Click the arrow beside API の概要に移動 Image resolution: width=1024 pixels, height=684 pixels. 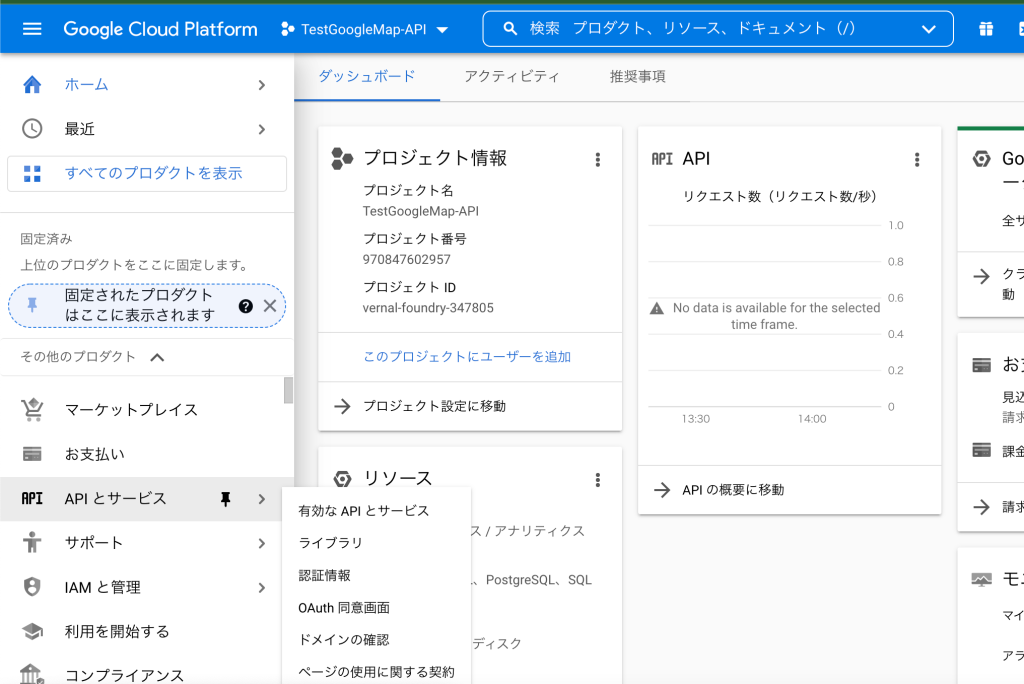(662, 490)
